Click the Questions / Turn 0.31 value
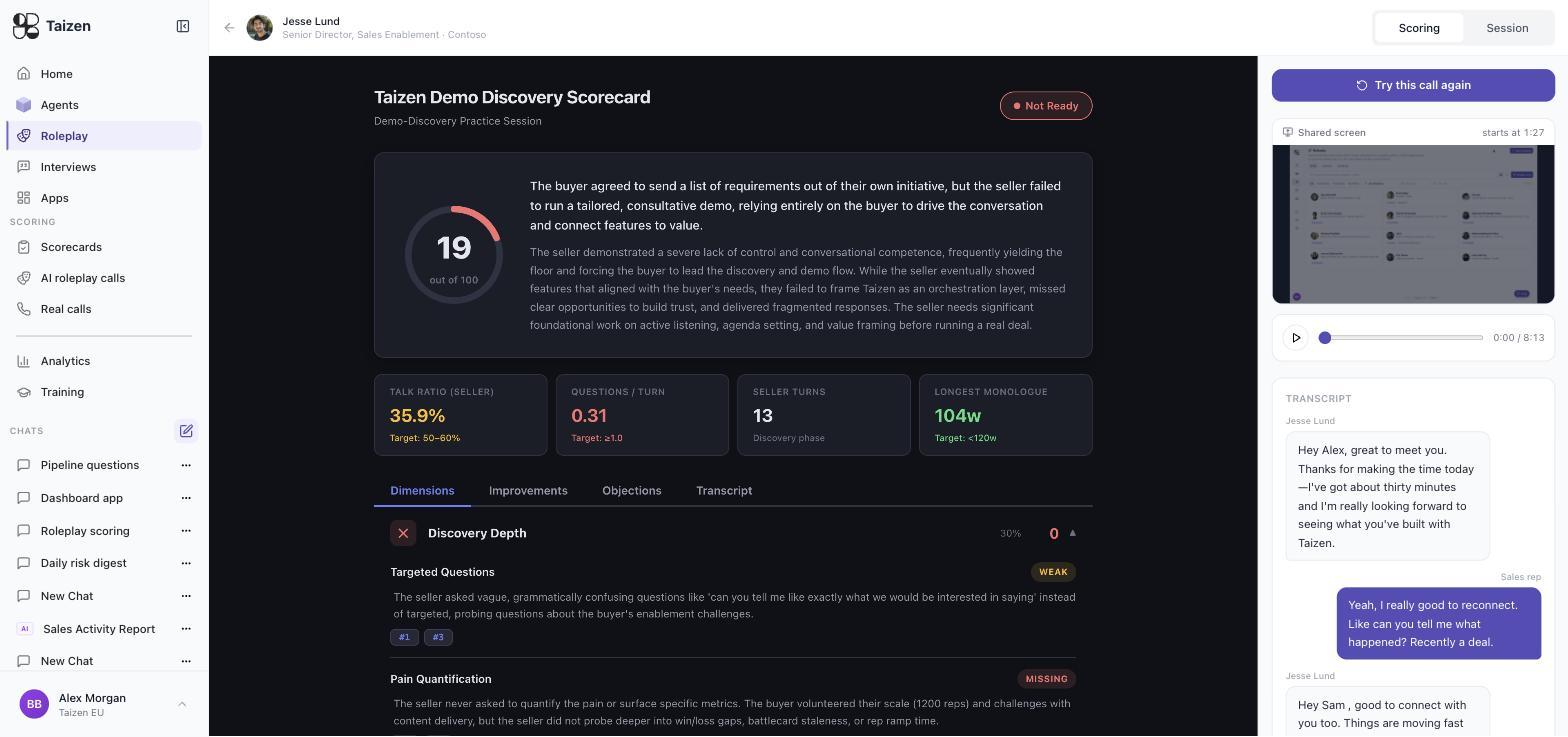 pos(589,416)
